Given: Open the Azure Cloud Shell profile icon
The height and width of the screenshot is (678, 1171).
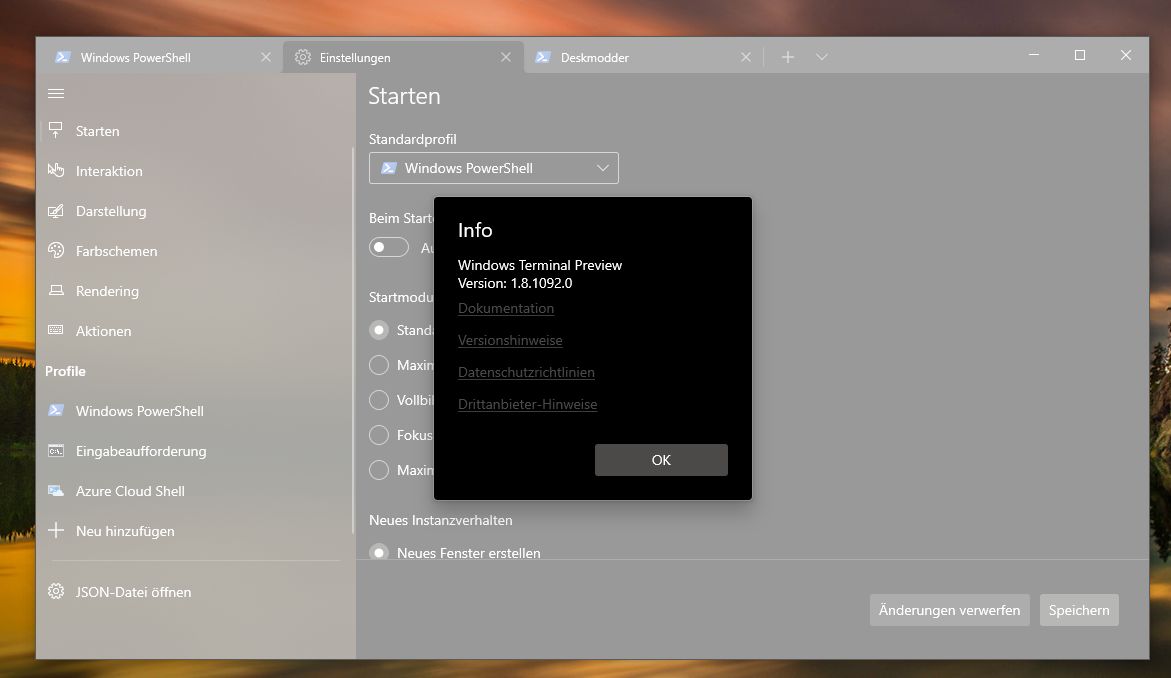Looking at the screenshot, I should tap(56, 491).
